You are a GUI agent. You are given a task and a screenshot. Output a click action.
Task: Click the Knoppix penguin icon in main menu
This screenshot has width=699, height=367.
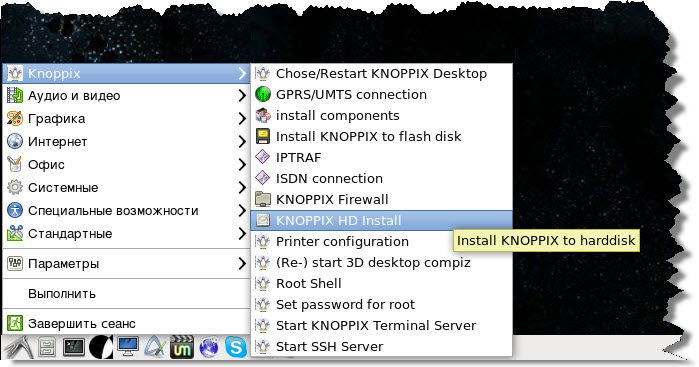click(15, 74)
